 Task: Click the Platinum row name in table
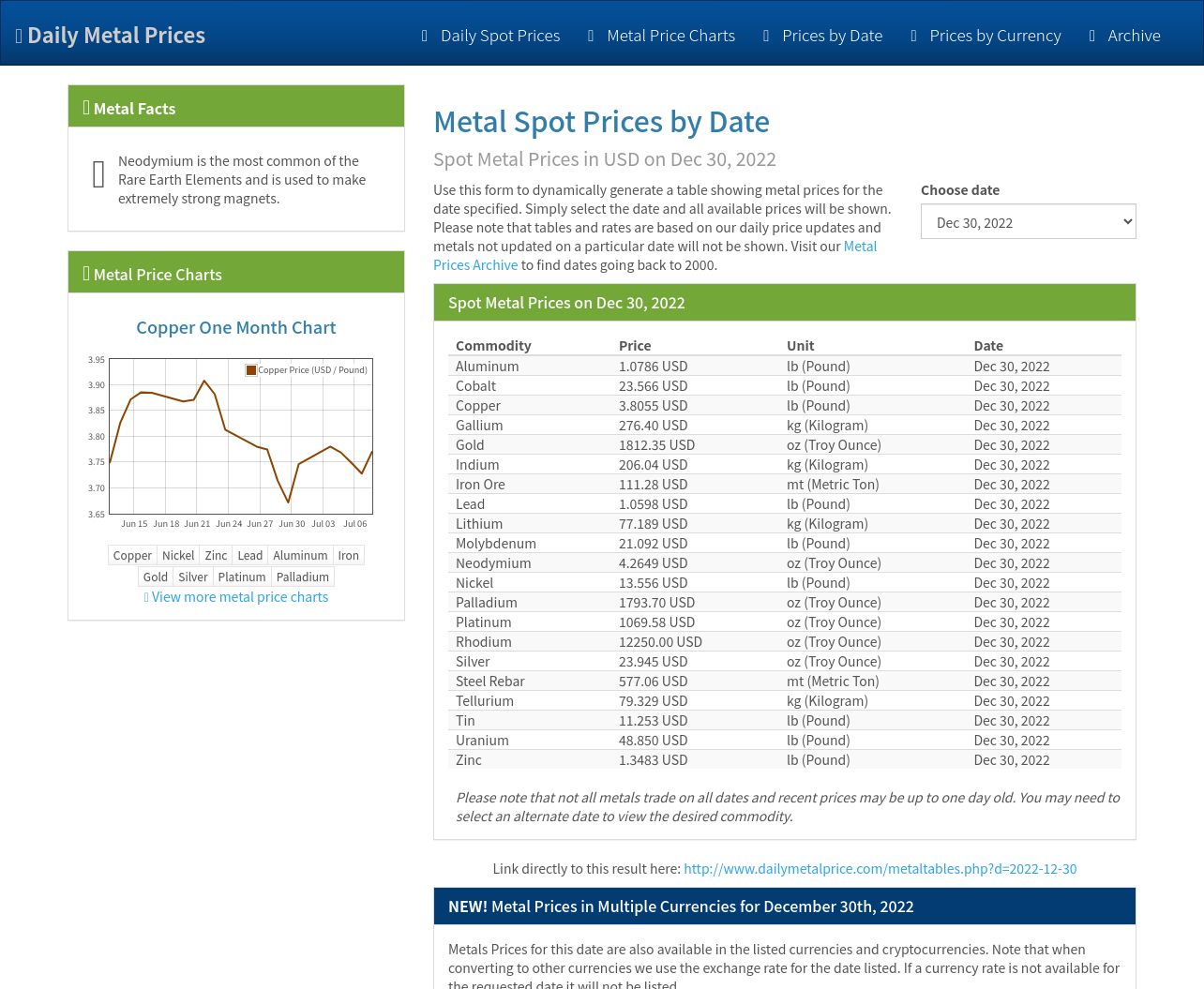484,622
